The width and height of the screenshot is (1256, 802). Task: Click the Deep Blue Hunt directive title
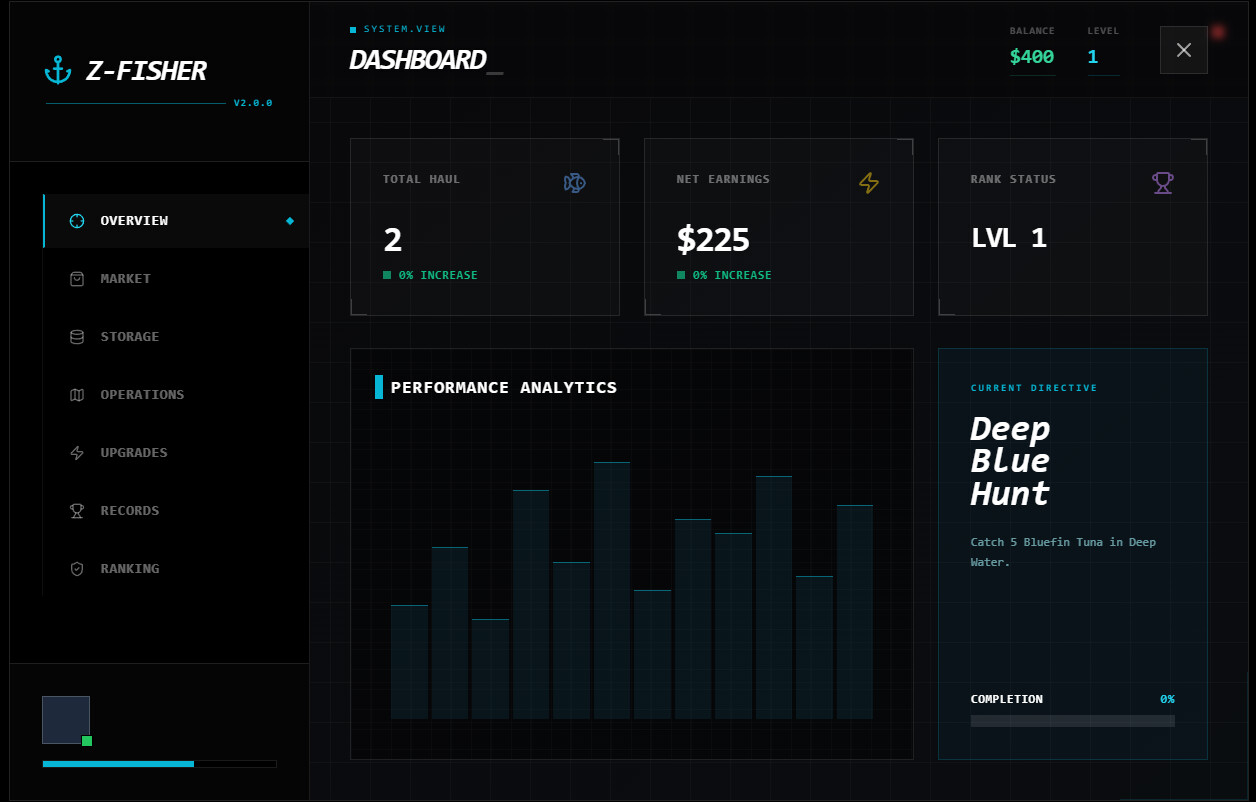coord(1010,461)
